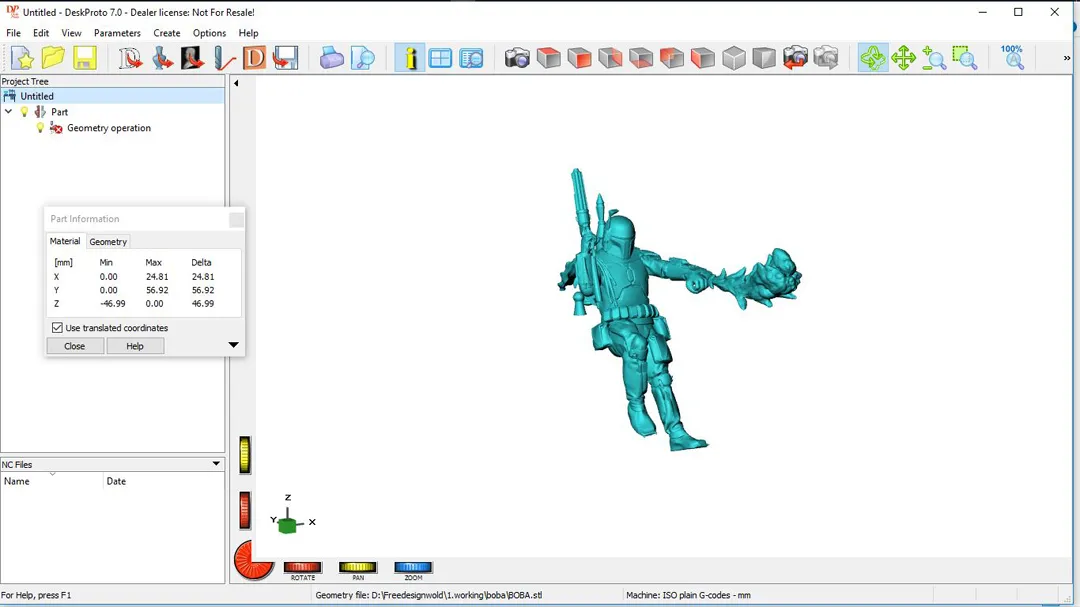The image size is (1080, 607).
Task: Click the vertical yellow pan thumbwheel
Action: (x=245, y=455)
